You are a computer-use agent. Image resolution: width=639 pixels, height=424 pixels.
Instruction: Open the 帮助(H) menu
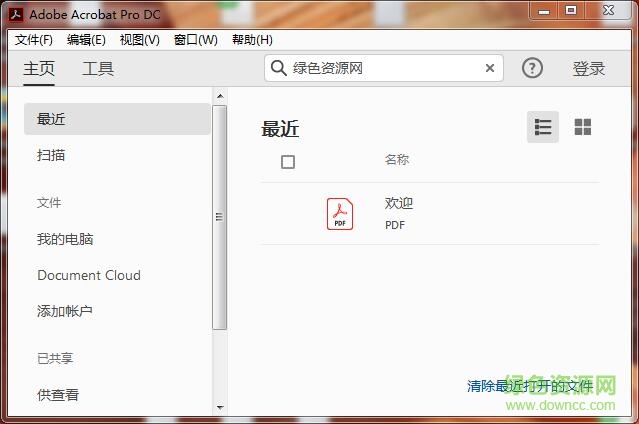[x=252, y=40]
